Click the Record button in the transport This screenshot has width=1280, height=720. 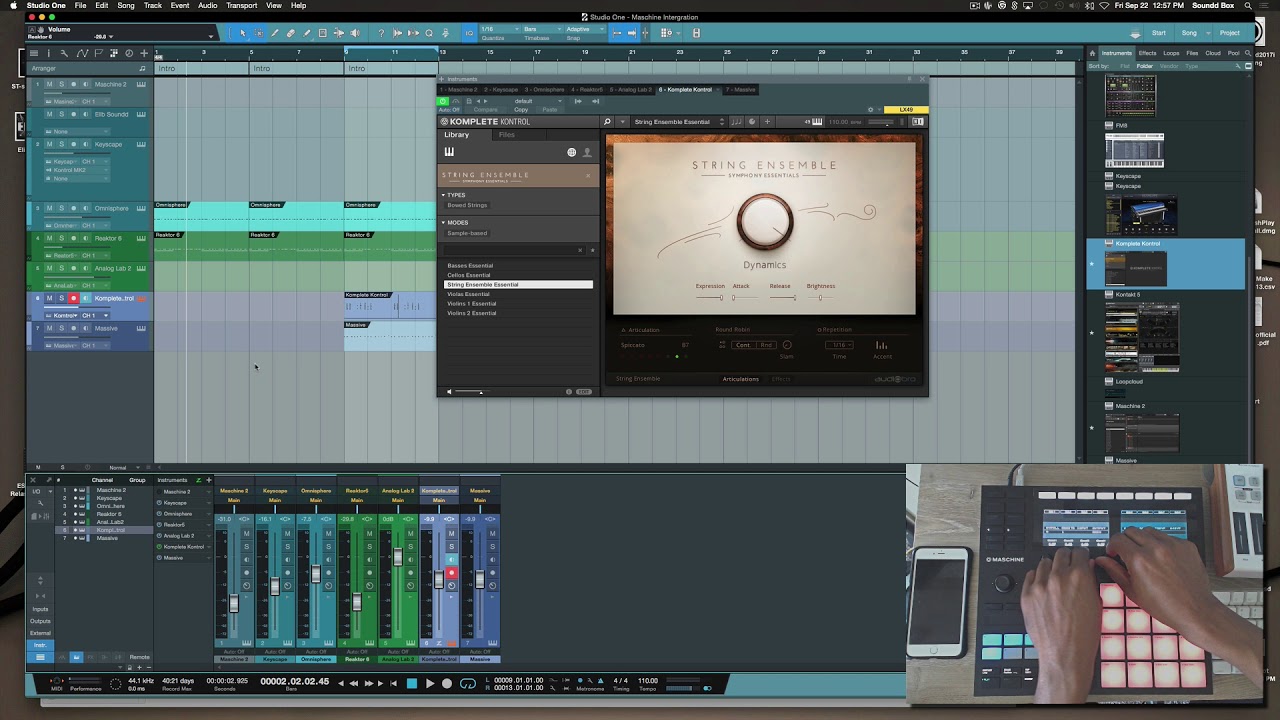447,684
